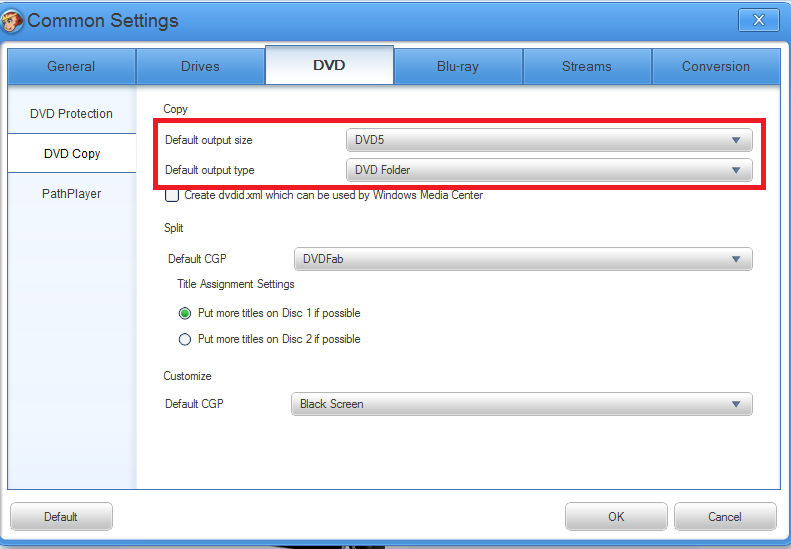791x549 pixels.
Task: Close the Common Settings dialog
Action: click(759, 20)
